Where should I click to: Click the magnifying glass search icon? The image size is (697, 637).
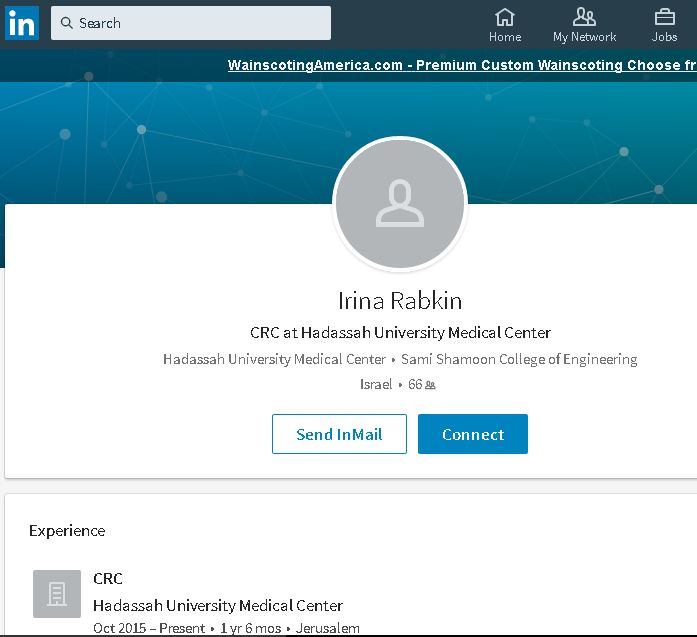(66, 23)
